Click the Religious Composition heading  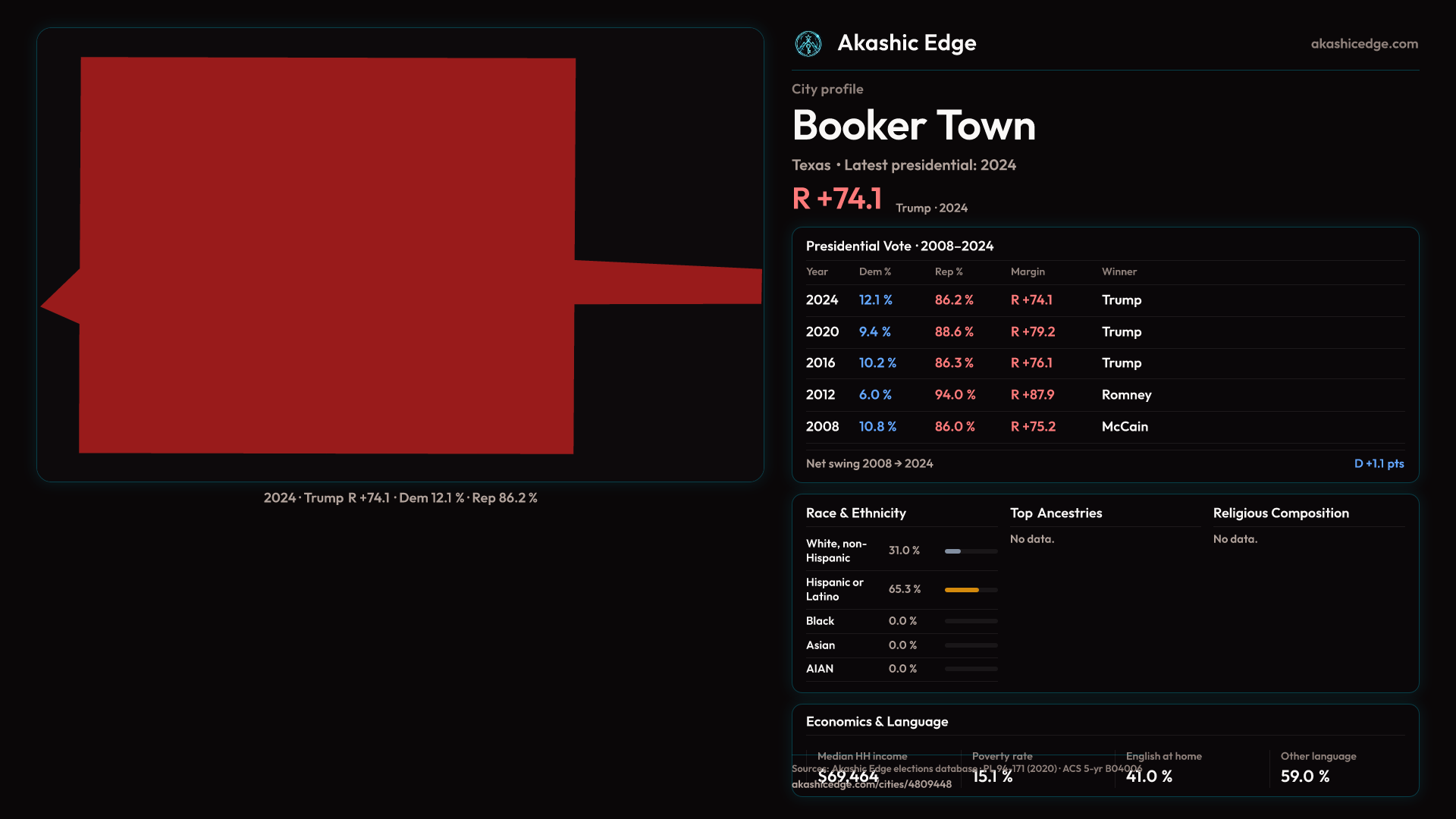tap(1280, 513)
